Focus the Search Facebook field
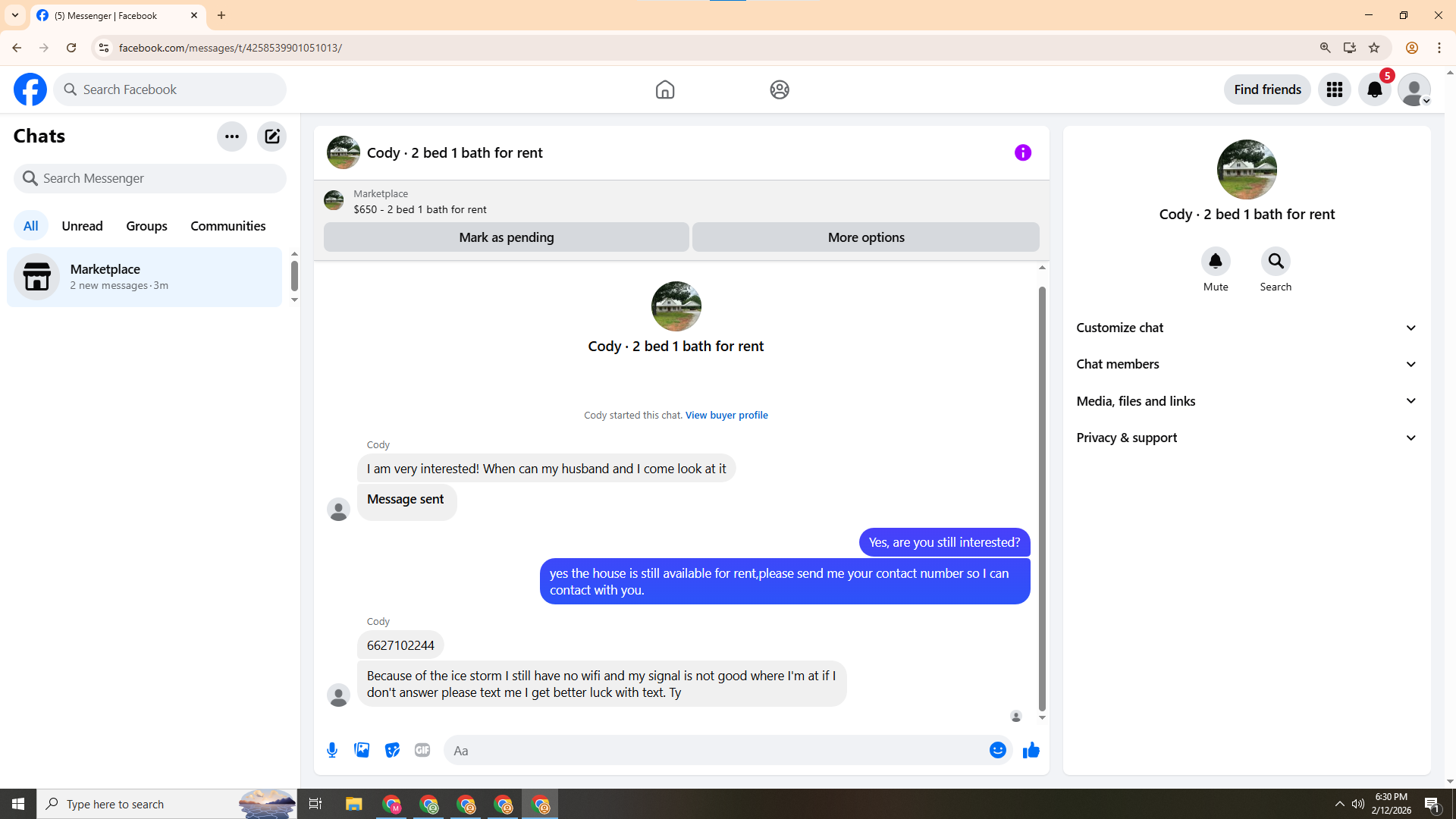The height and width of the screenshot is (819, 1456). pyautogui.click(x=170, y=89)
